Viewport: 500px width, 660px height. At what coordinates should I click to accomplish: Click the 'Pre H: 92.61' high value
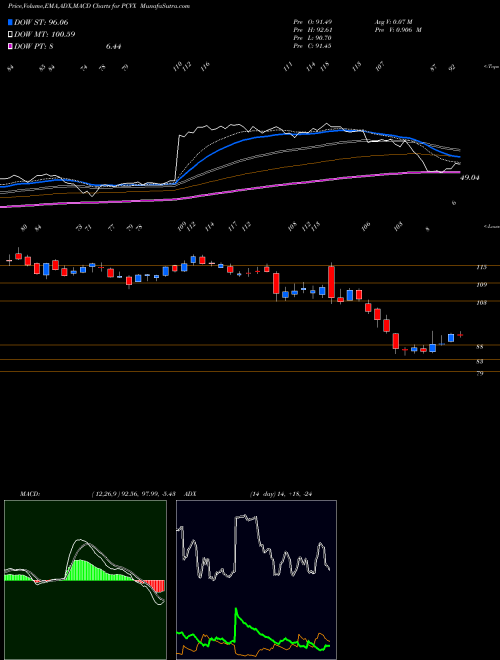coord(312,30)
